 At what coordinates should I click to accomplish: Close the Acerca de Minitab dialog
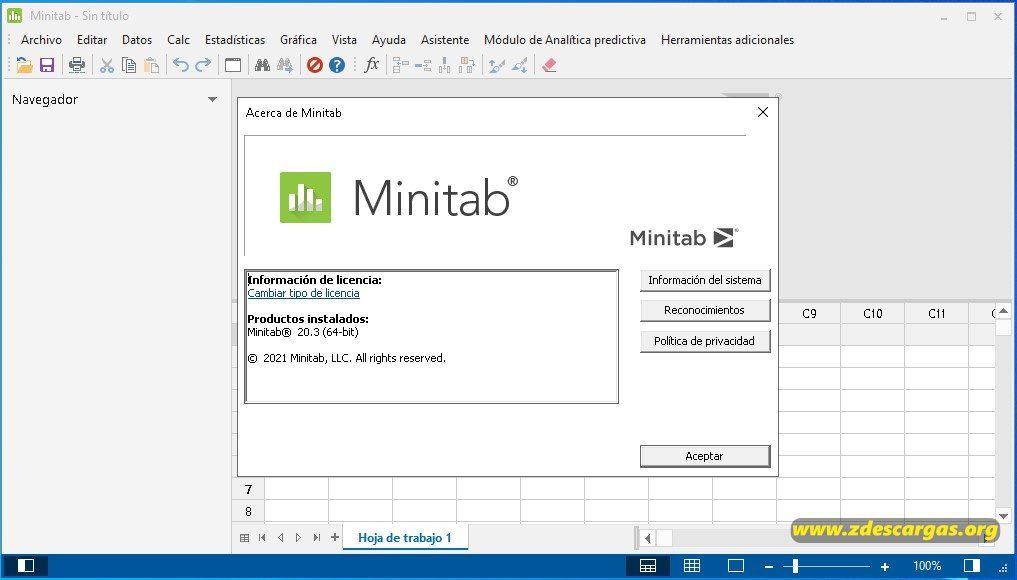pyautogui.click(x=763, y=112)
